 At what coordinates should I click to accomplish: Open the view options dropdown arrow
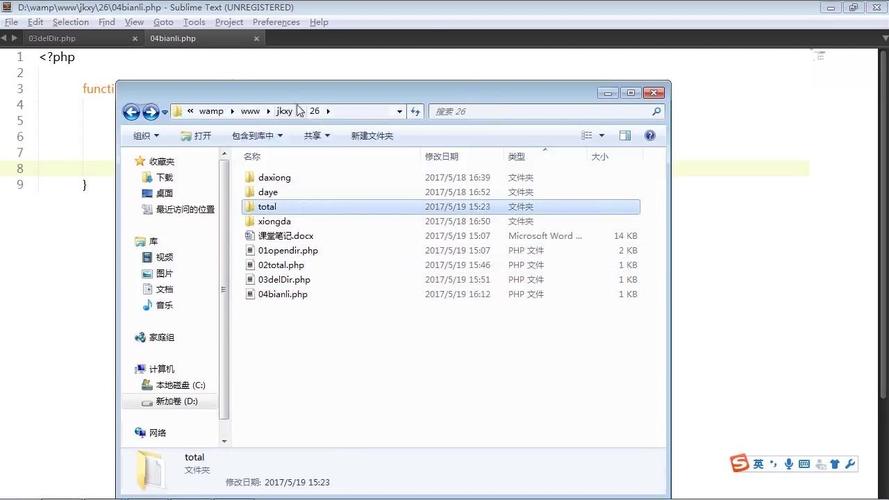602,136
